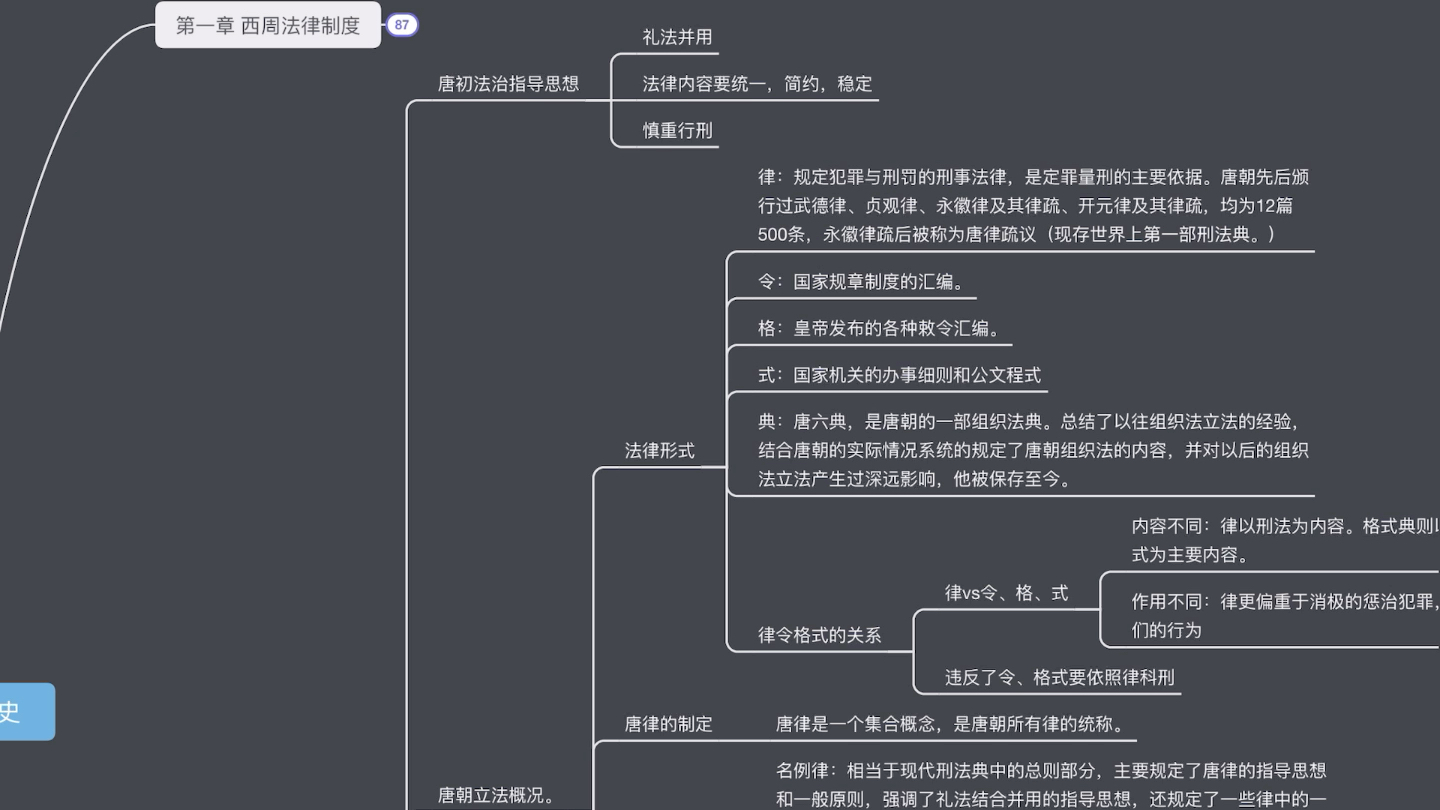The image size is (1440, 810).
Task: Select the 唐朝立法概况 node
Action: pos(496,796)
